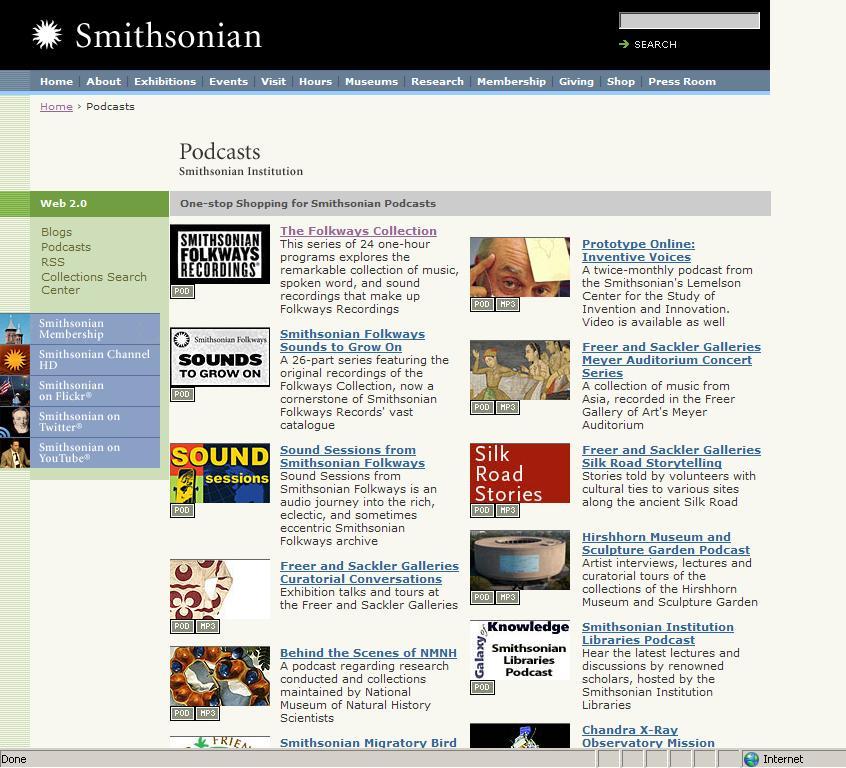Open the Exhibitions menu item
846x768 pixels.
coord(165,82)
